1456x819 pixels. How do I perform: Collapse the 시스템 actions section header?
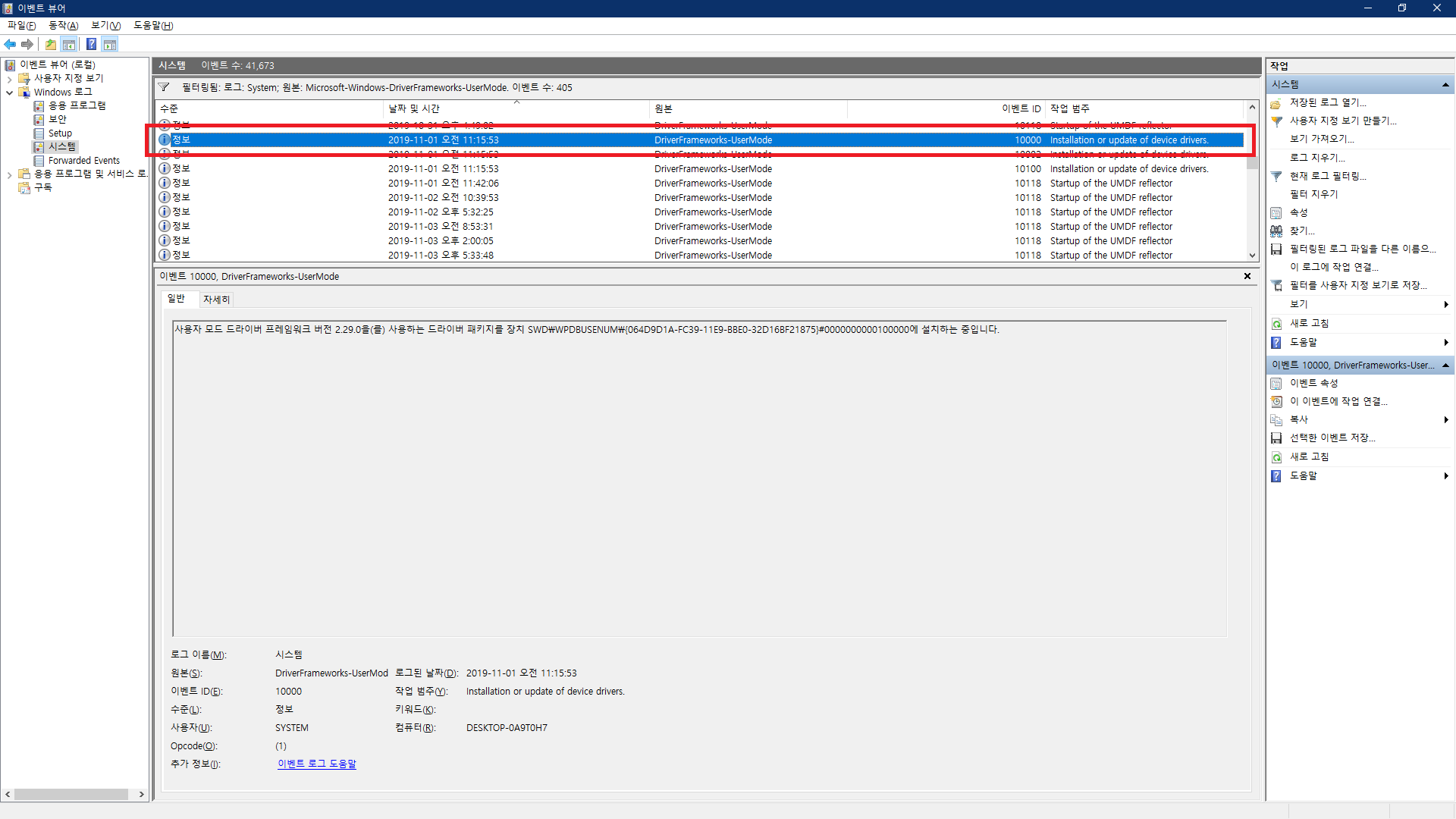point(1445,84)
